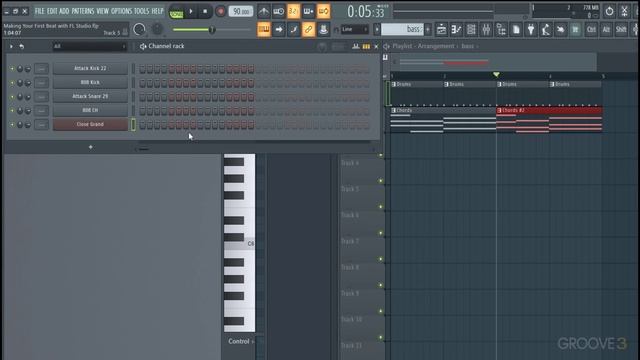Toggle wait for input icon
Viewport: 640px width, 360px height.
click(278, 11)
